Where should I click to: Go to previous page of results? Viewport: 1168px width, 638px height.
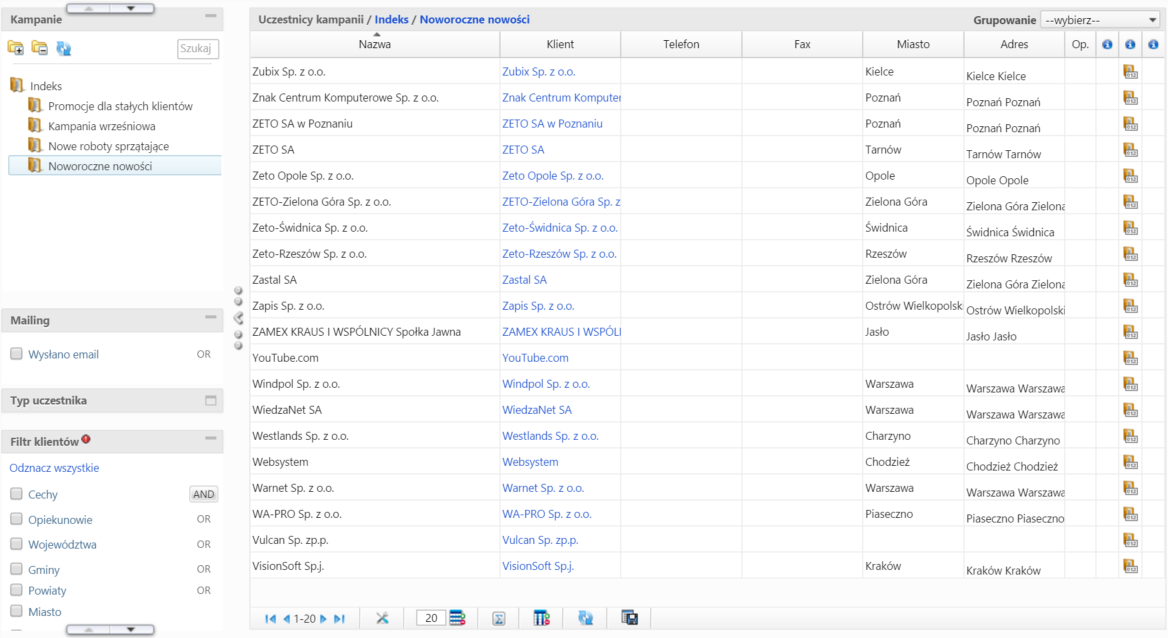click(x=286, y=619)
